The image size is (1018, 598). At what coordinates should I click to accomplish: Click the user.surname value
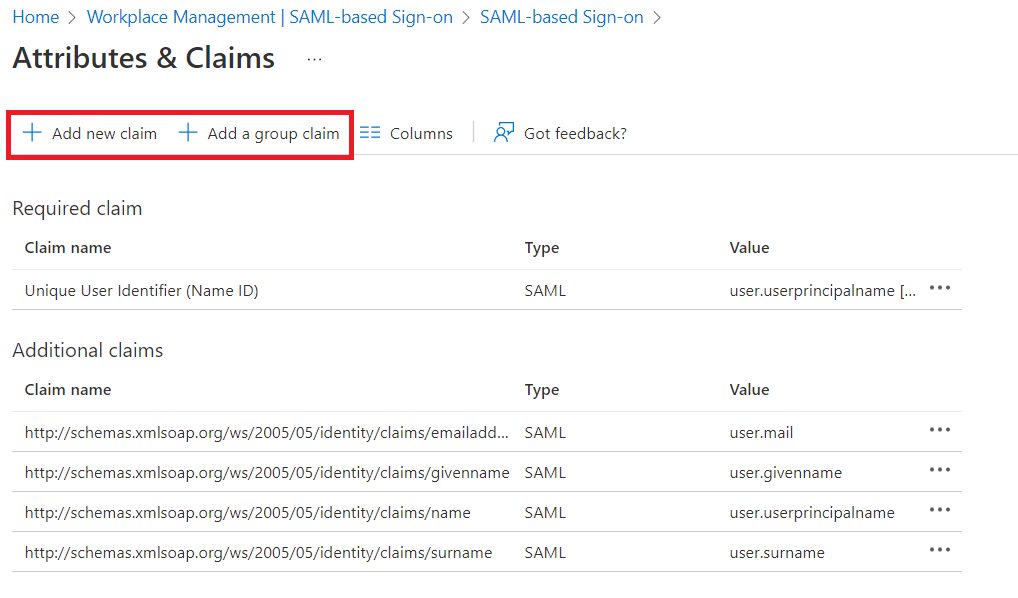777,553
